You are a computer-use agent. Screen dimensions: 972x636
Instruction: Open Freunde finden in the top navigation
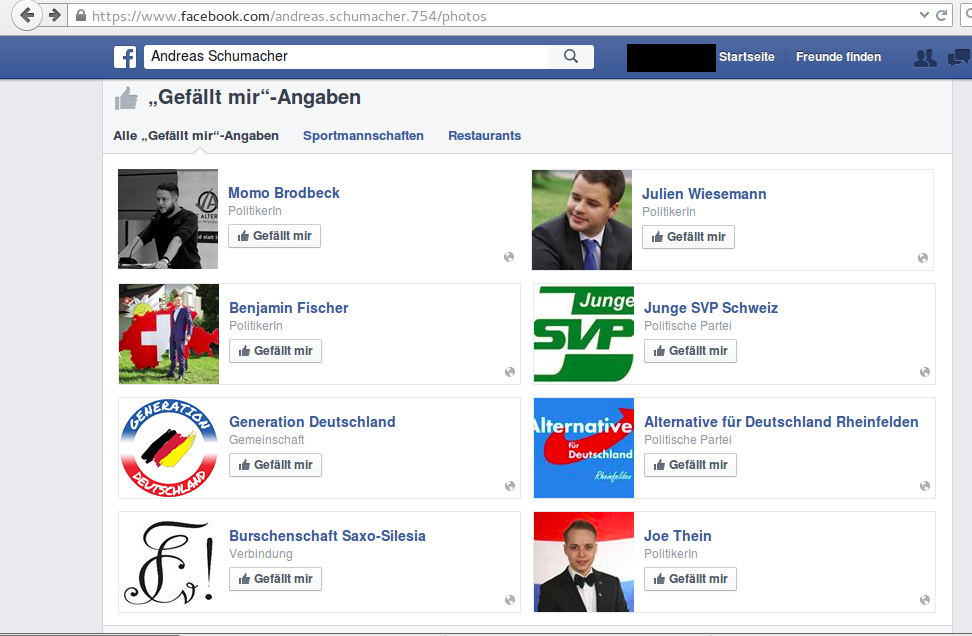839,57
